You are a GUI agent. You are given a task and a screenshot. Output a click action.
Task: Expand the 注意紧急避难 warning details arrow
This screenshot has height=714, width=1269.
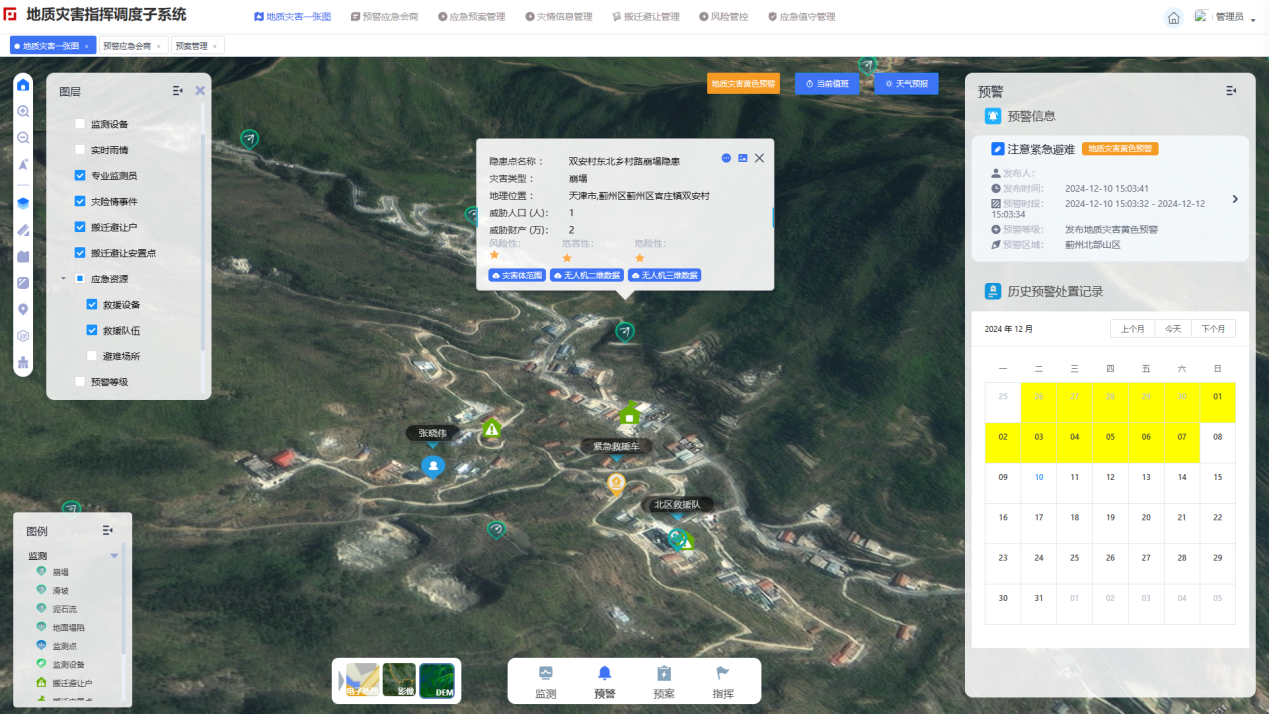(1235, 199)
